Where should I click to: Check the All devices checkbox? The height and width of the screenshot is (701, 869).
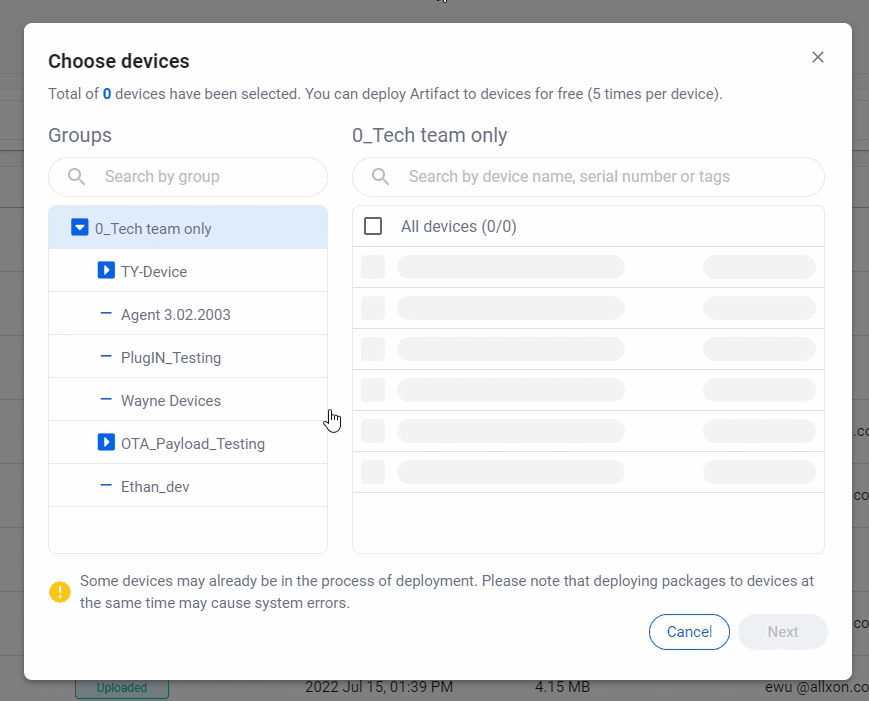pyautogui.click(x=373, y=226)
